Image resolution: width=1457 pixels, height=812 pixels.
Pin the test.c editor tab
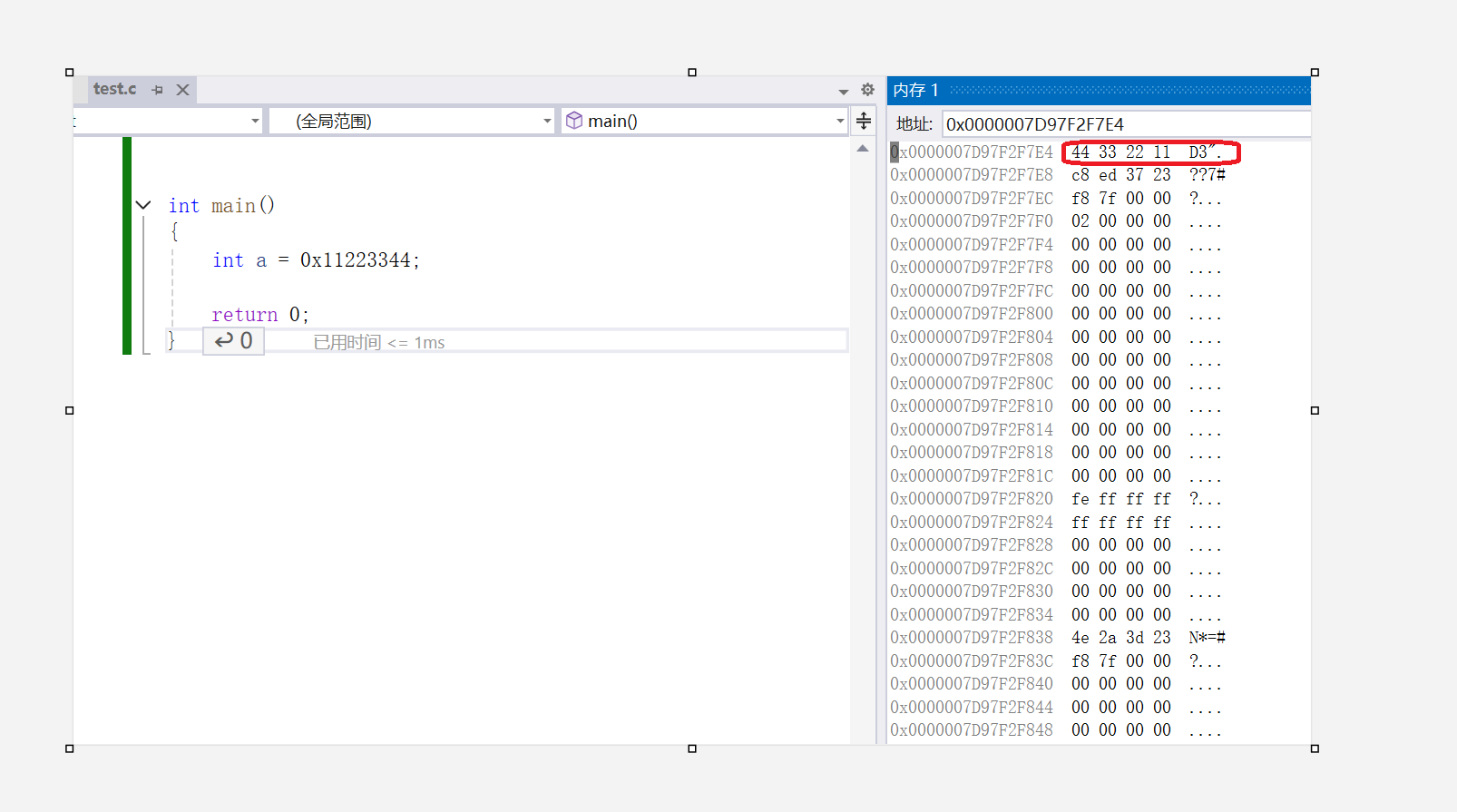click(157, 90)
